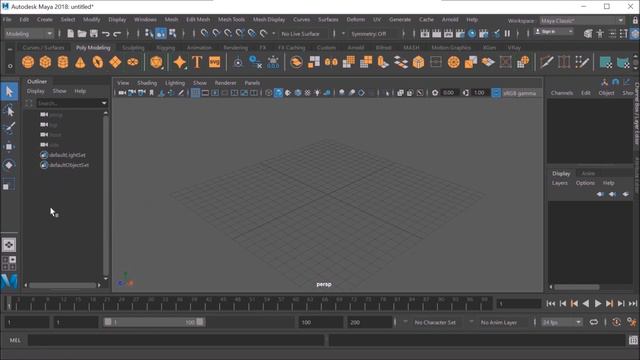
Task: Toggle the loop playback button
Action: point(594,322)
